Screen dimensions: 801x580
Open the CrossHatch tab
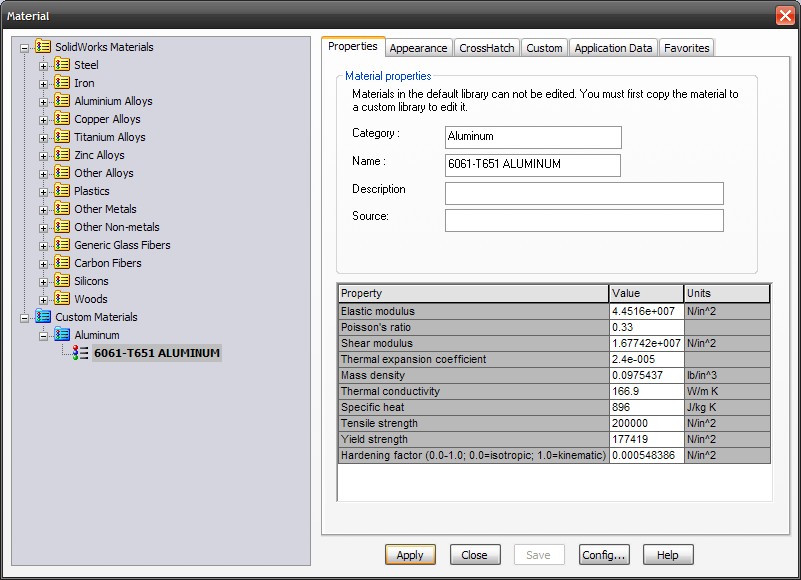tap(487, 48)
